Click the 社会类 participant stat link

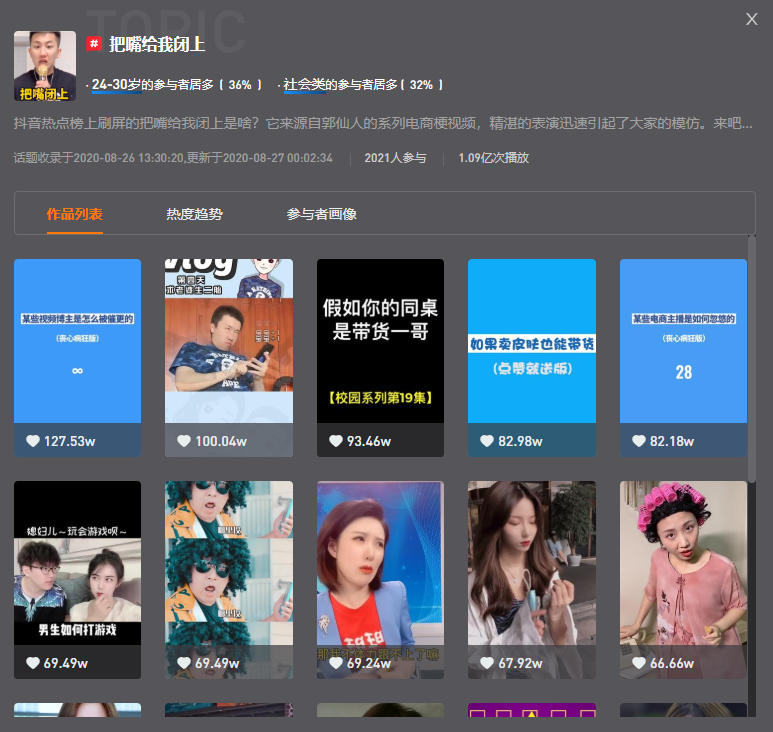pyautogui.click(x=304, y=85)
